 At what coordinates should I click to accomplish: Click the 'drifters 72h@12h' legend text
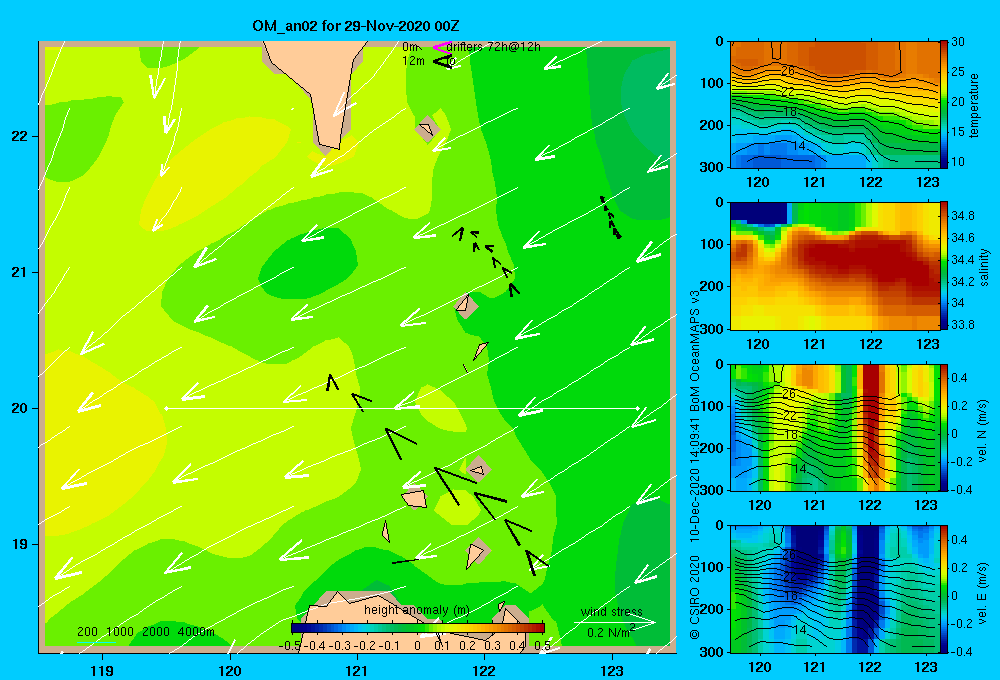[x=494, y=47]
